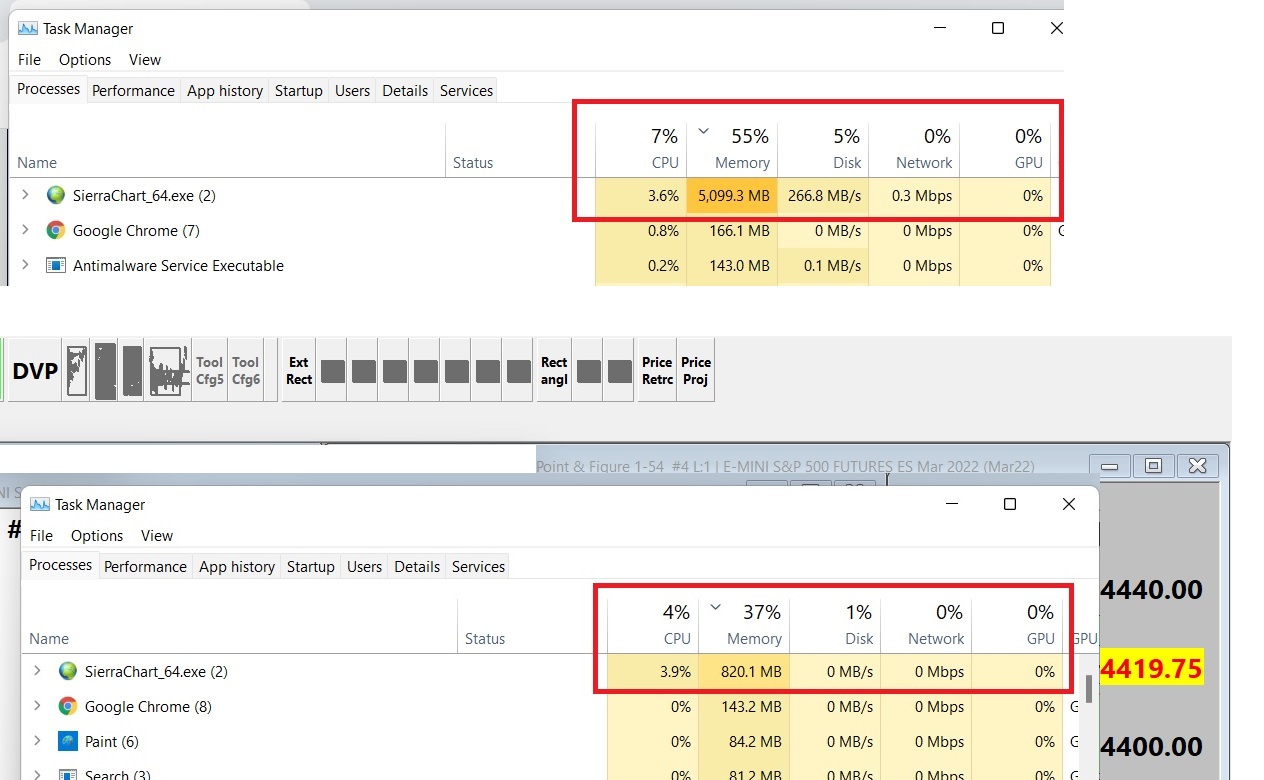This screenshot has width=1264, height=780.
Task: Sort by 7% CPU column header
Action: pyautogui.click(x=641, y=148)
